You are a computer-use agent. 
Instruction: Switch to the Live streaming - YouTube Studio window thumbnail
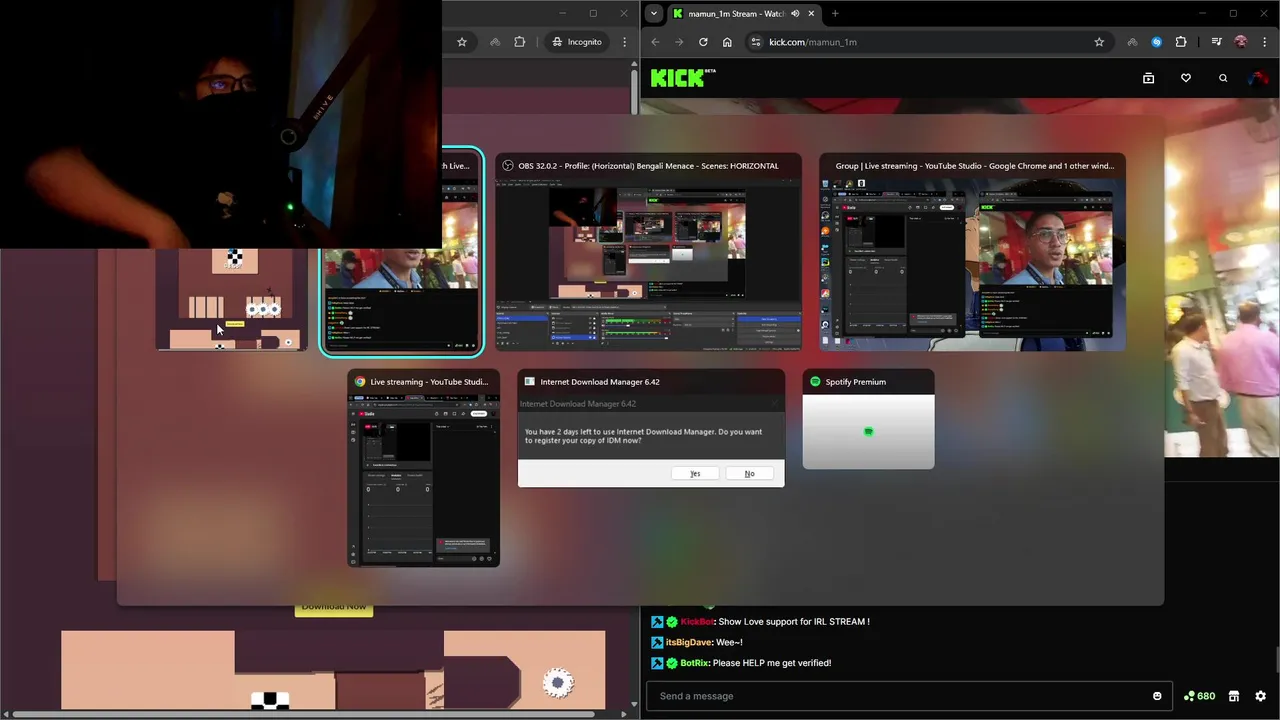[x=423, y=468]
